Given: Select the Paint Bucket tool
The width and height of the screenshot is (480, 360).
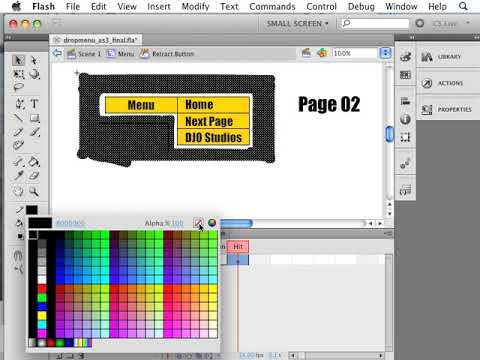Looking at the screenshot, I should pos(34,162).
